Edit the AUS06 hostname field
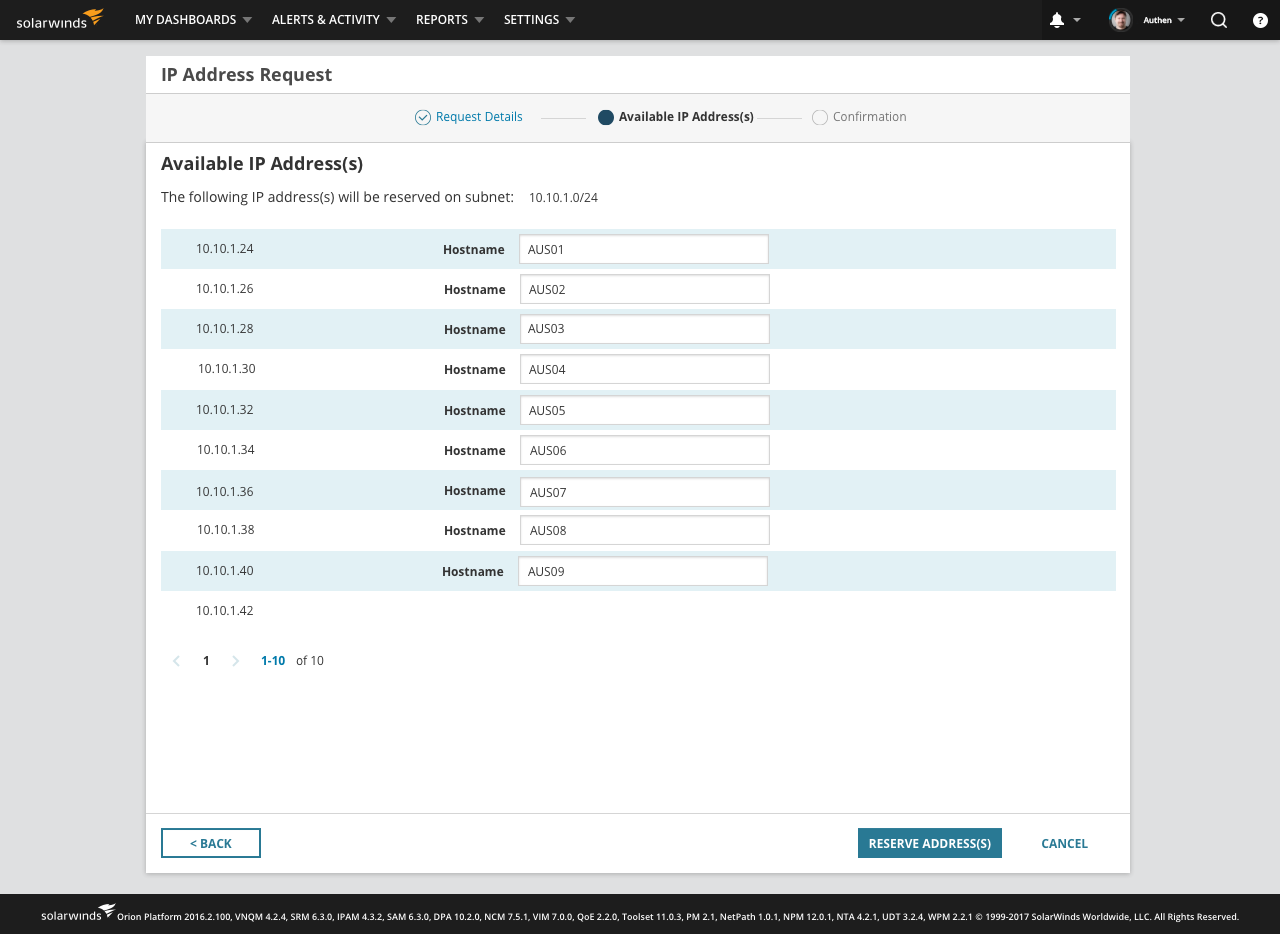Image resolution: width=1280 pixels, height=934 pixels. pos(645,450)
